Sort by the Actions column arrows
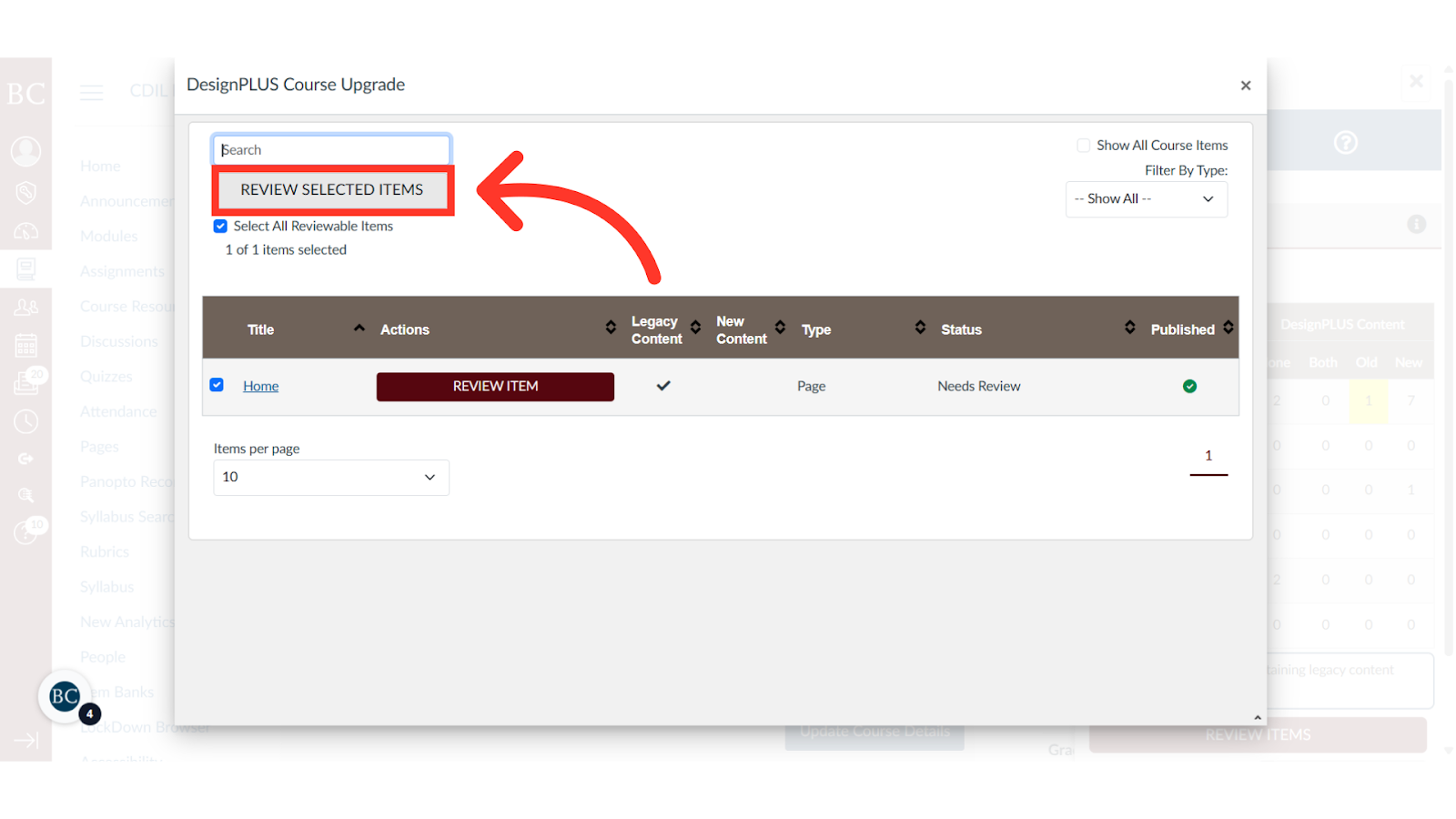 [x=611, y=328]
